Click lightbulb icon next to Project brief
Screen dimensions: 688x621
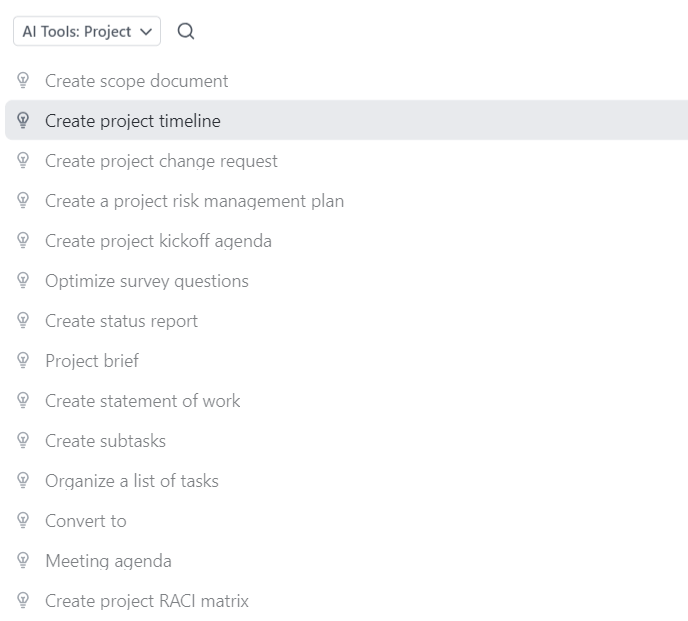pos(23,360)
